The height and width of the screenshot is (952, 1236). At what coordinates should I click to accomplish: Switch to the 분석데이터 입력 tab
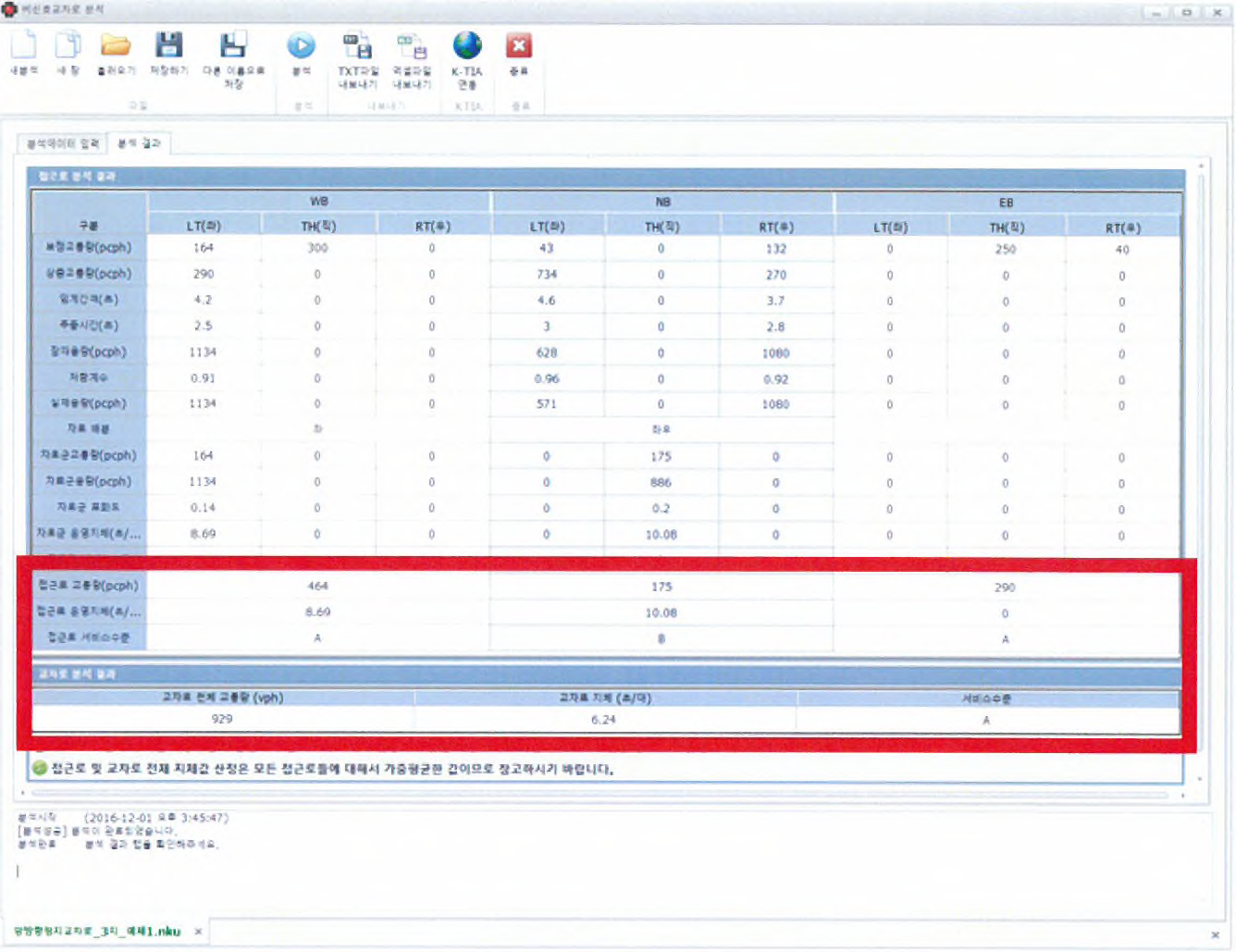(62, 143)
